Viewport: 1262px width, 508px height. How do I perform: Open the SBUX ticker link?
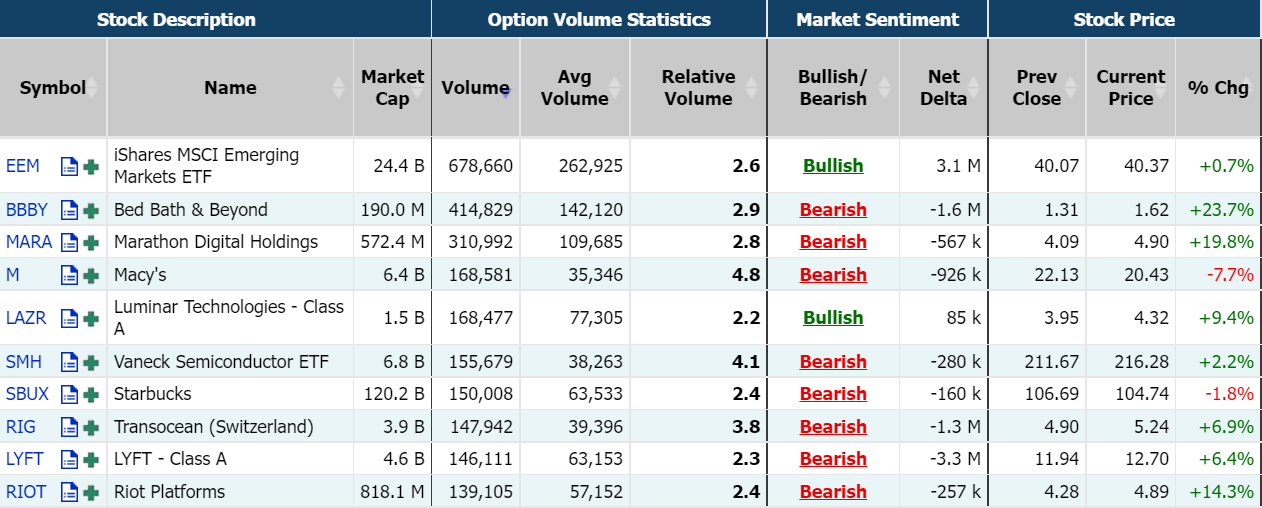tap(27, 394)
